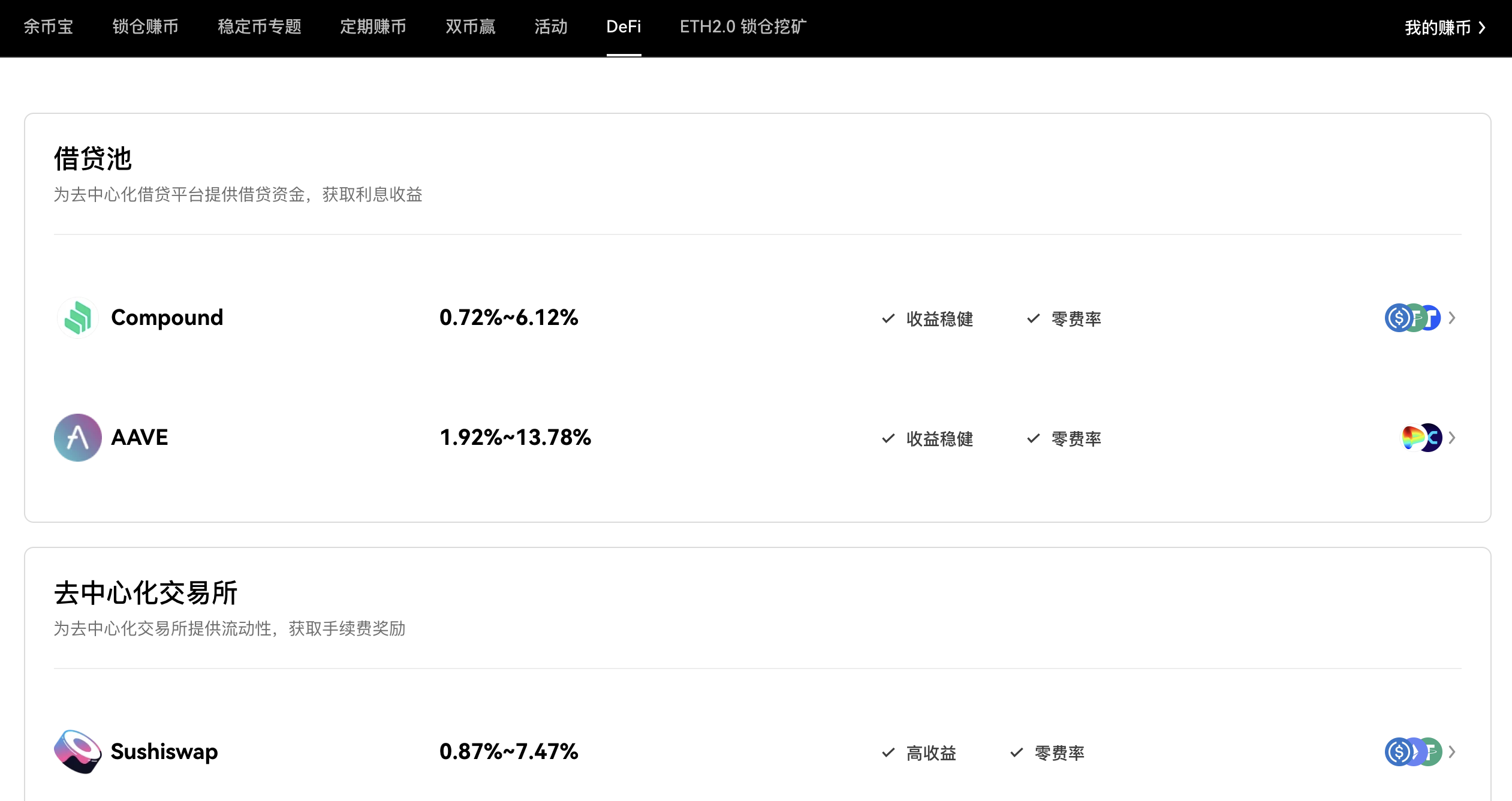Expand Sushiswap row with right chevron
Screen dimensions: 1512x801
(x=1452, y=751)
